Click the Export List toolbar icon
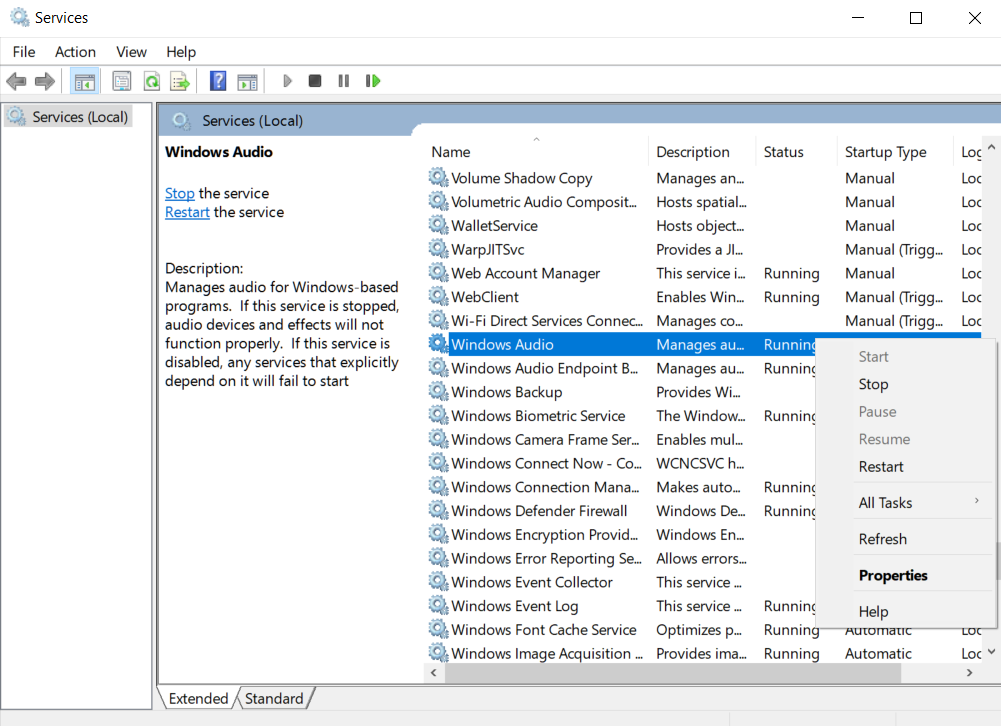Viewport: 1001px width, 726px height. pyautogui.click(x=180, y=81)
